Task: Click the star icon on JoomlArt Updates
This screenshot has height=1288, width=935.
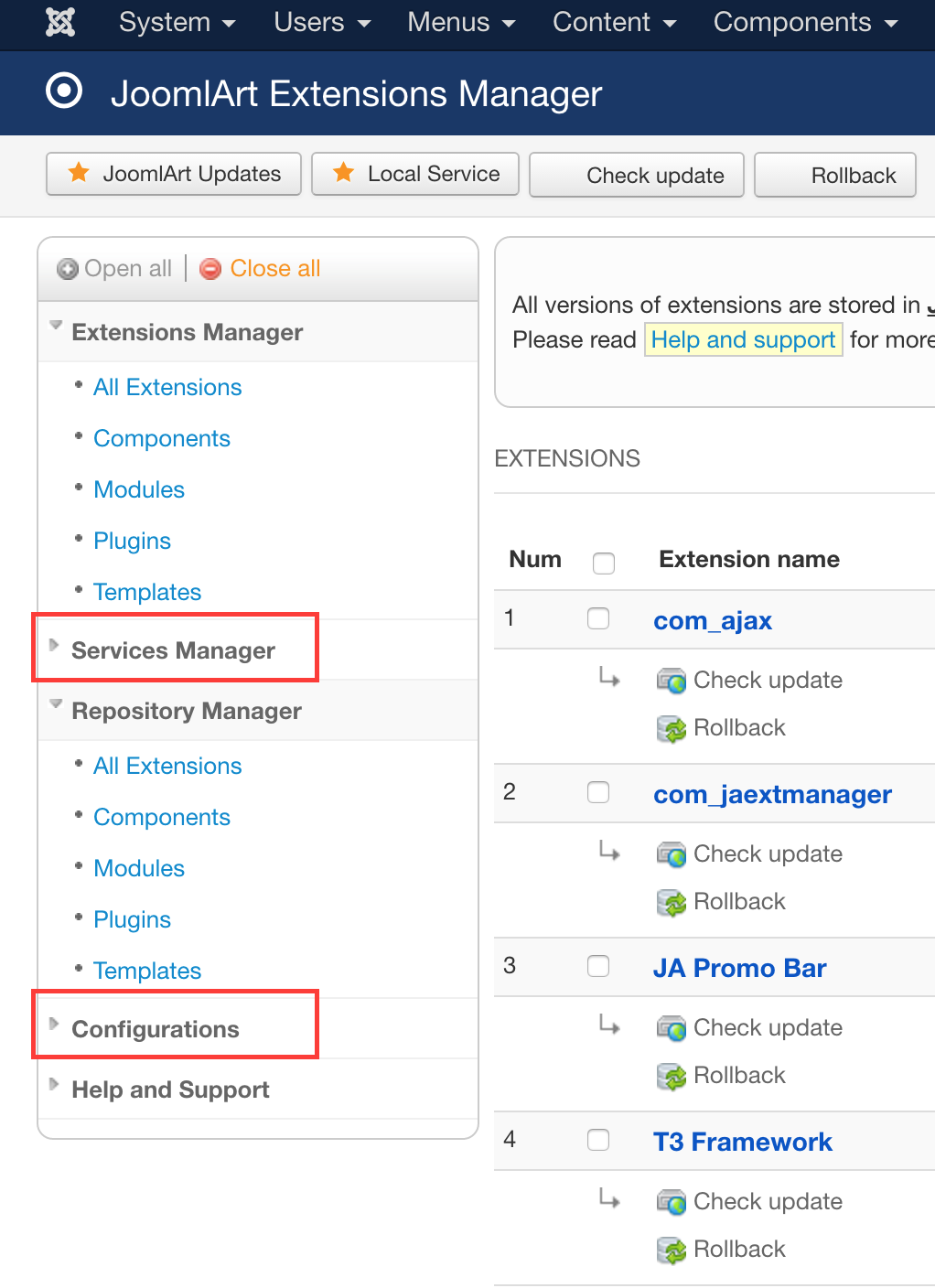Action: 80,173
